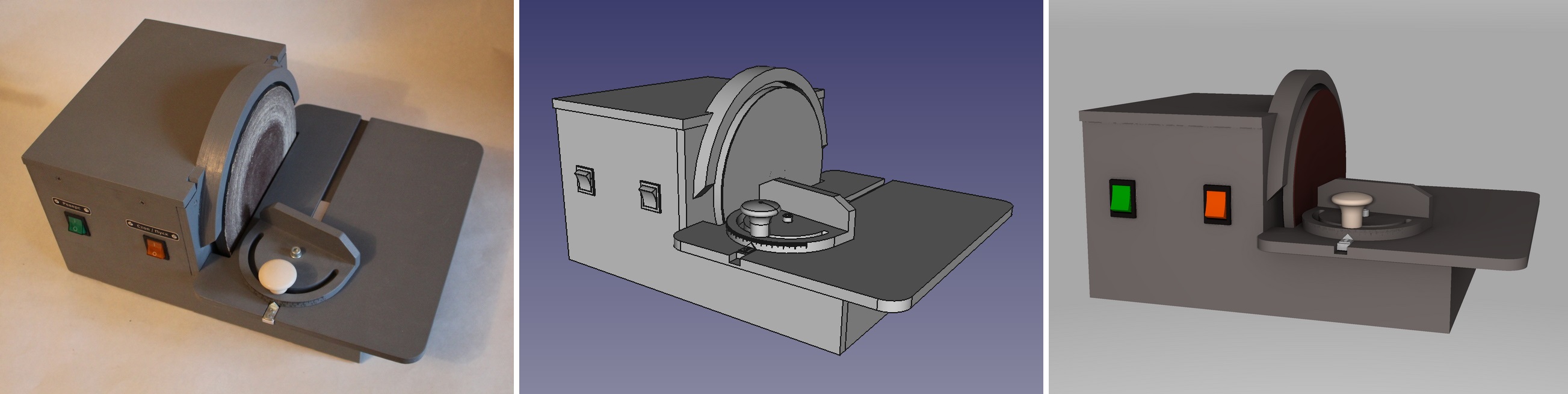Image resolution: width=1568 pixels, height=394 pixels.
Task: Select the left rocker switch in CAD model
Action: tap(585, 181)
